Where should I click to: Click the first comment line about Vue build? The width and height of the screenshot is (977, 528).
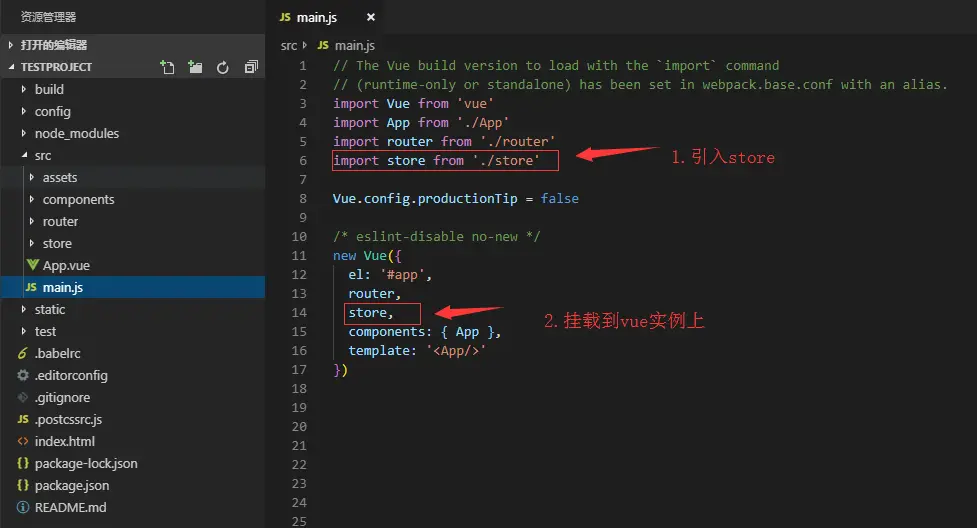coord(556,65)
